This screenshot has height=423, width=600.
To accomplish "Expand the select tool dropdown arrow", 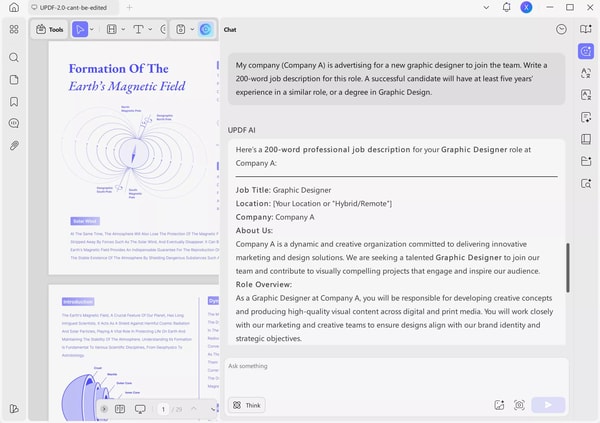I will 92,29.
